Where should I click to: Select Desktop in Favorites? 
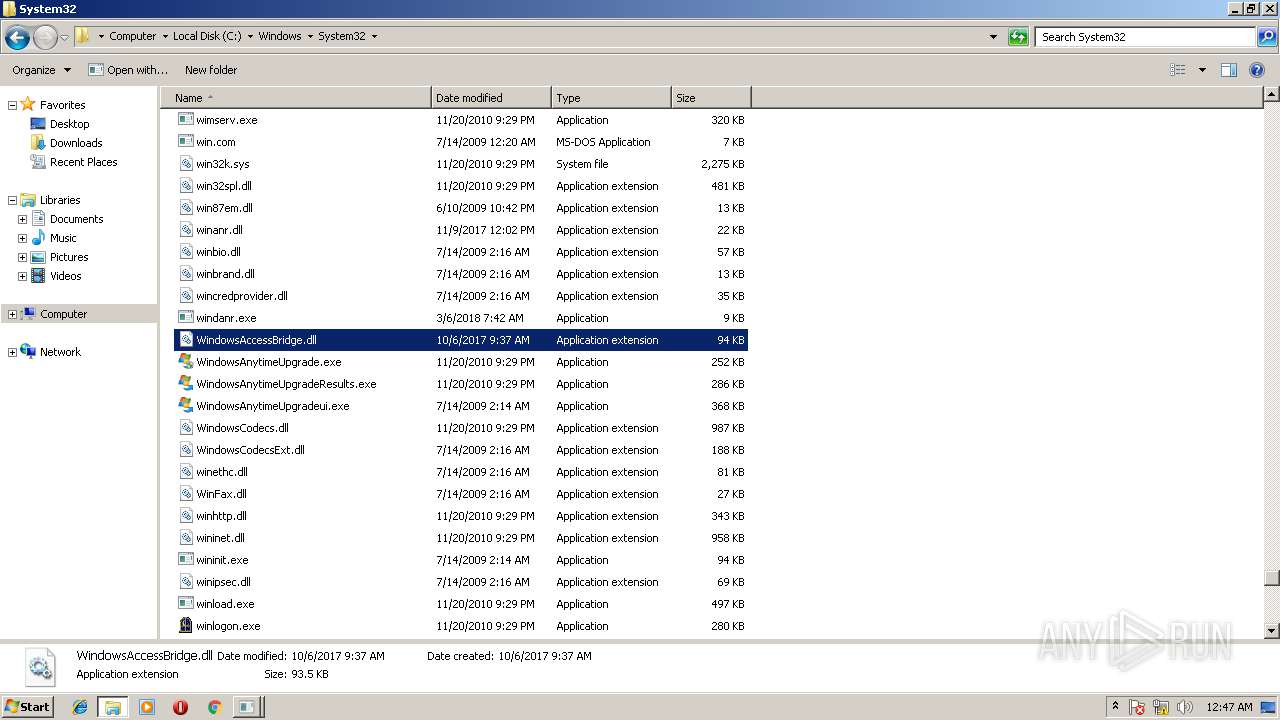(69, 124)
